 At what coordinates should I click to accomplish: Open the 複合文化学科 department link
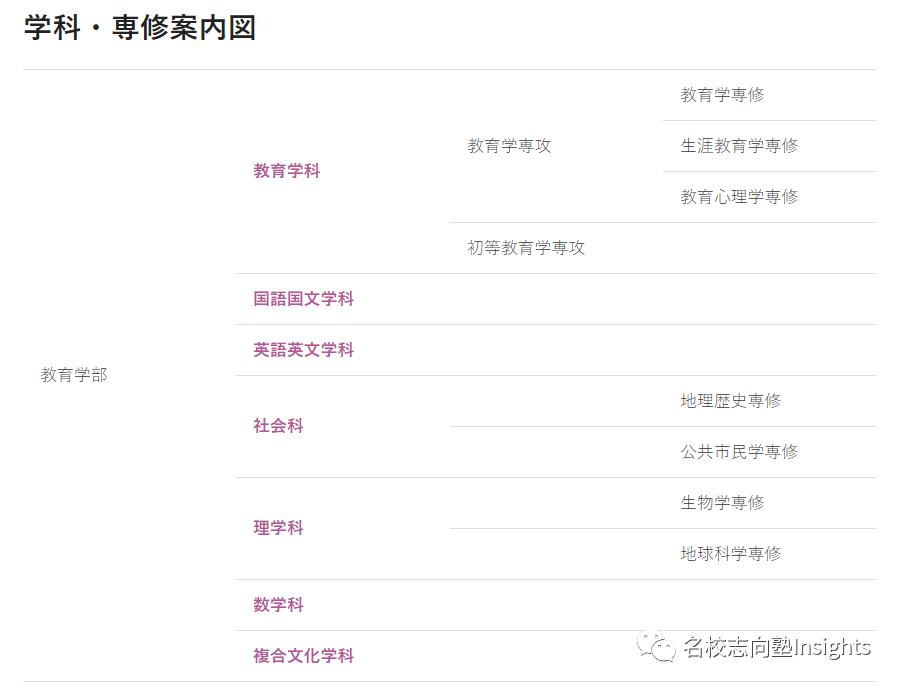(x=304, y=656)
